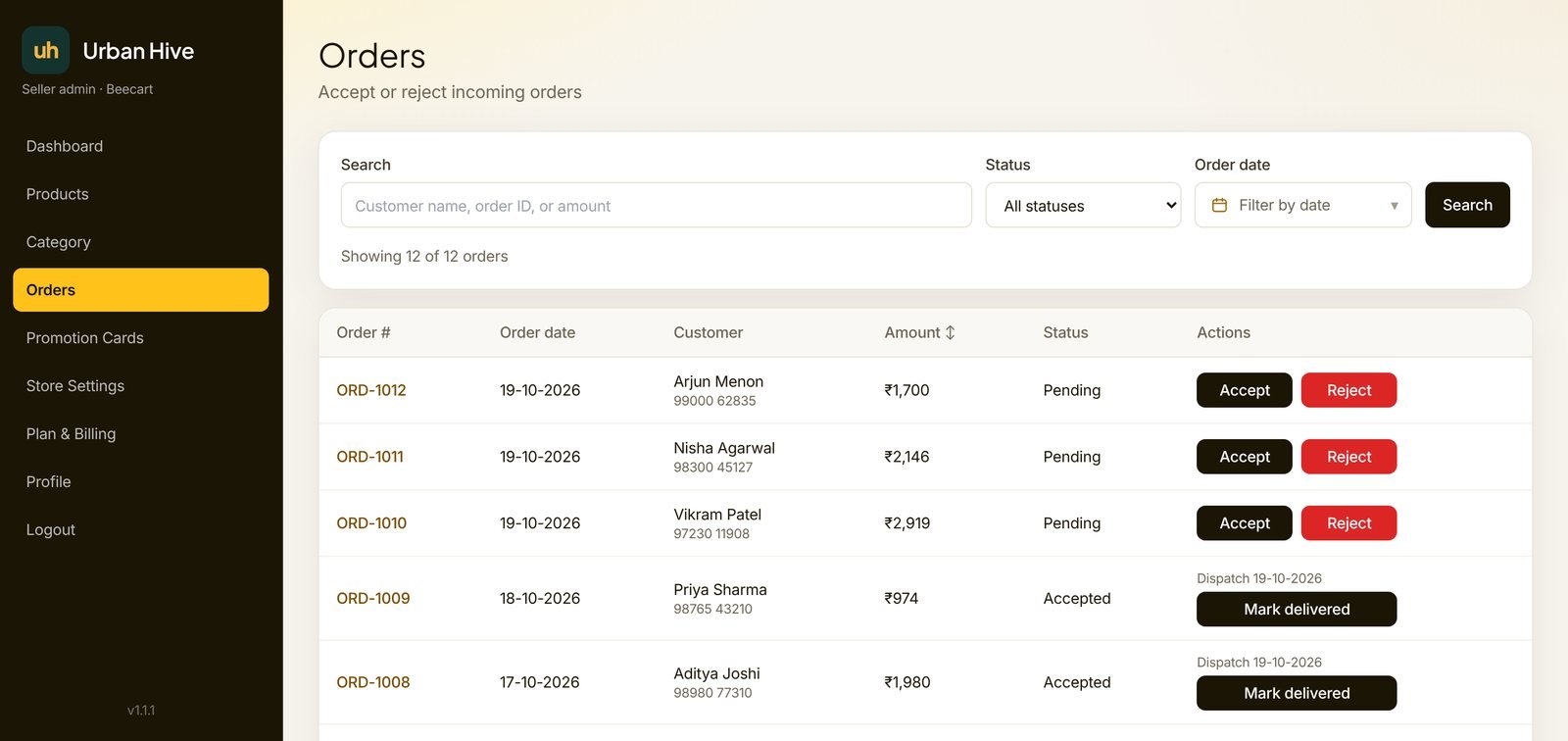Accept order ORD-1010
1568x741 pixels.
point(1244,523)
